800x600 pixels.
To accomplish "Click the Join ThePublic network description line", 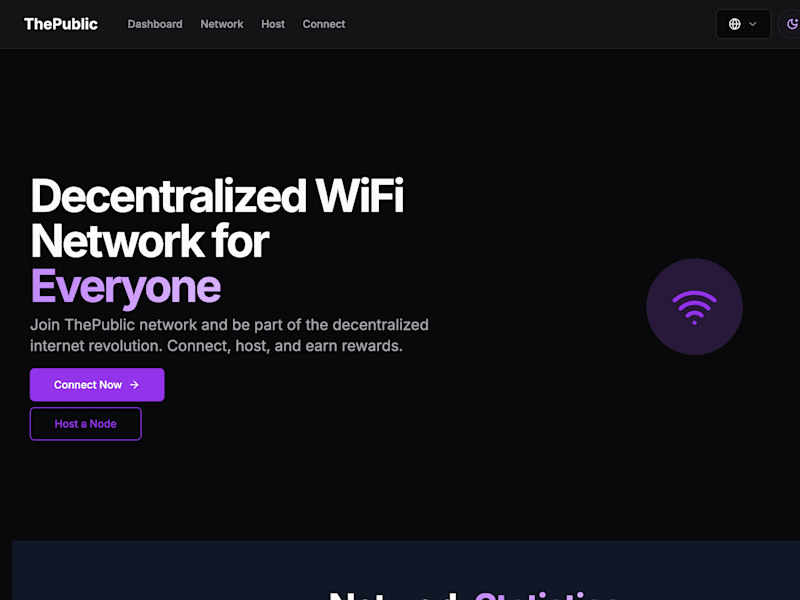I will [229, 325].
